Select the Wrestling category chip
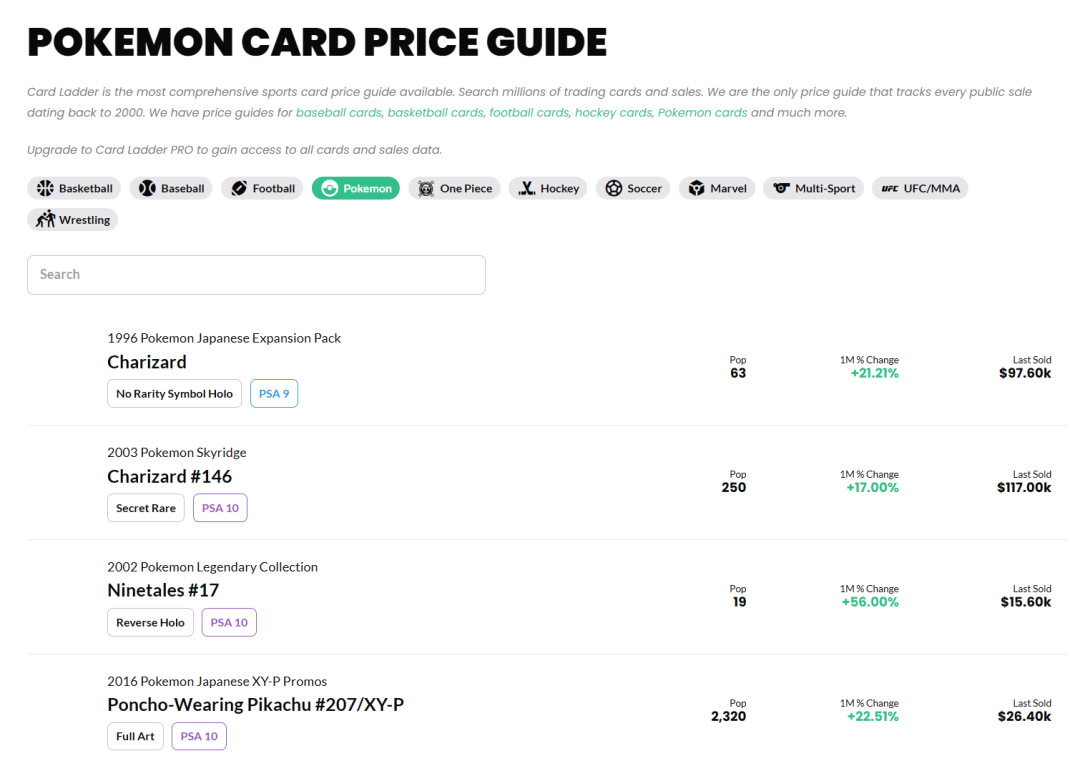 pyautogui.click(x=73, y=220)
